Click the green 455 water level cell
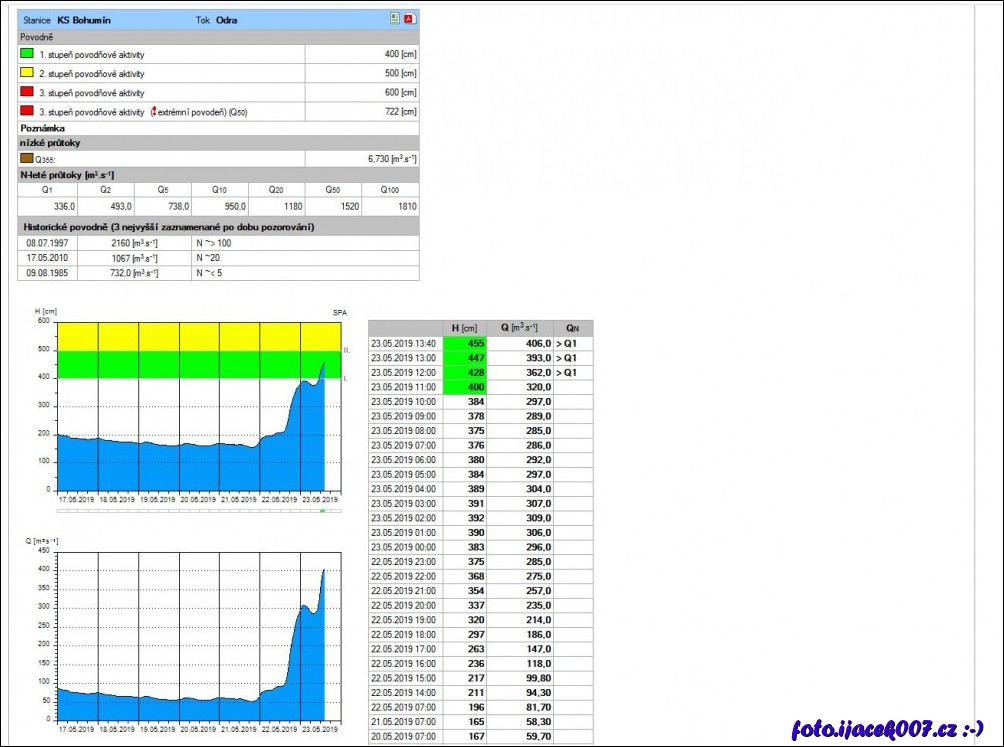This screenshot has width=1004, height=747. [x=463, y=343]
